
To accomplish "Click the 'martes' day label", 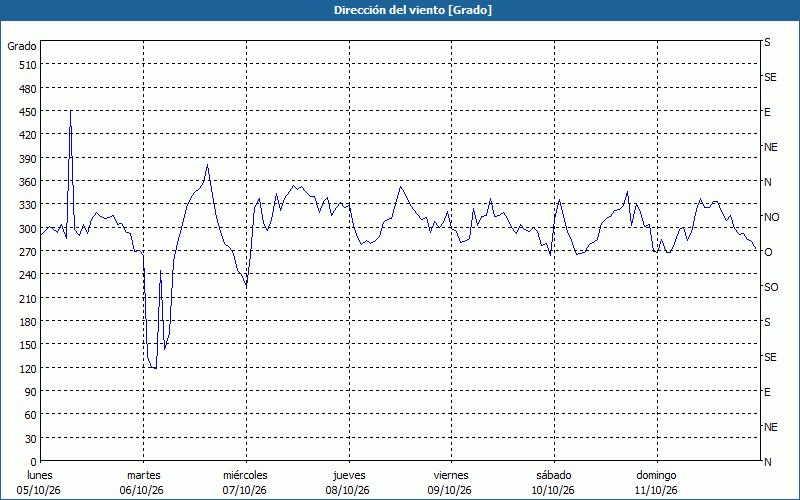I will pyautogui.click(x=144, y=475).
